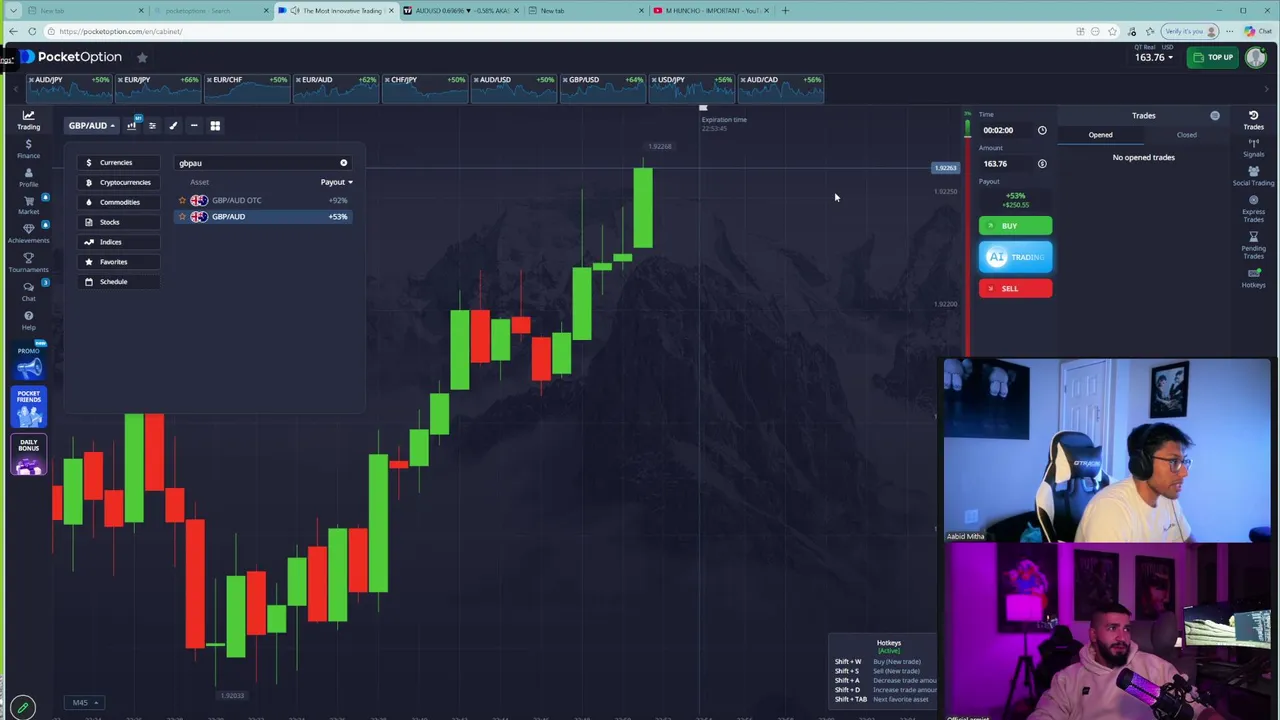The width and height of the screenshot is (1280, 720).
Task: Expand the GBP/AUD asset selector
Action: tap(91, 125)
